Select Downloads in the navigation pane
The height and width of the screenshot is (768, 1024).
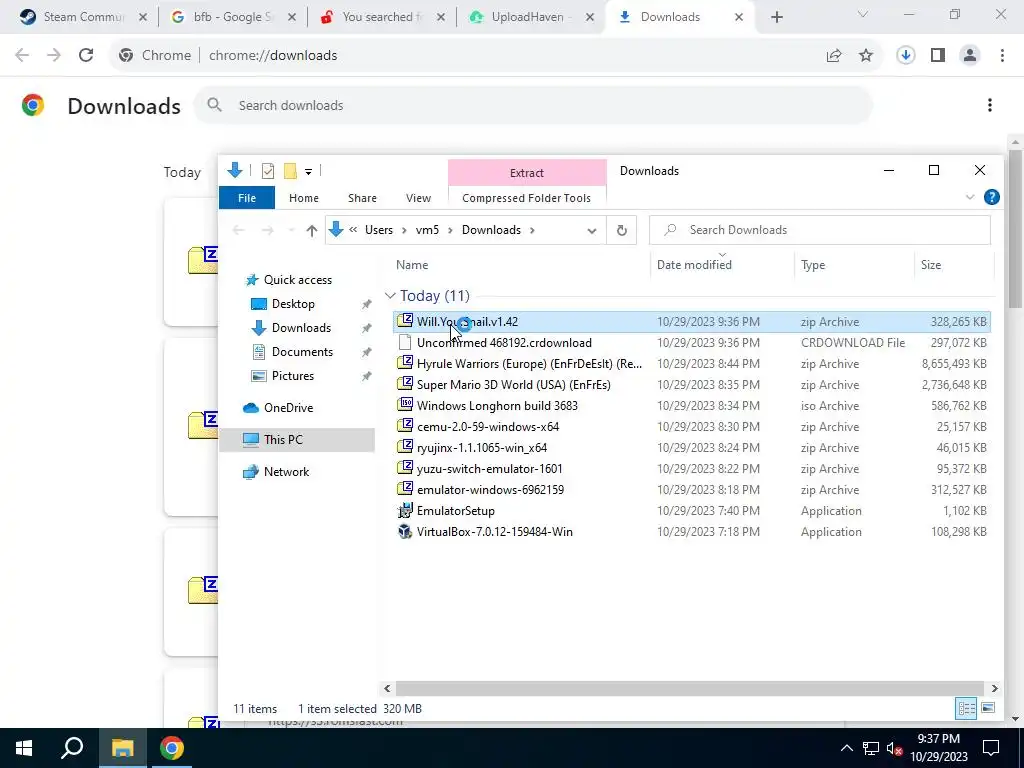(301, 328)
